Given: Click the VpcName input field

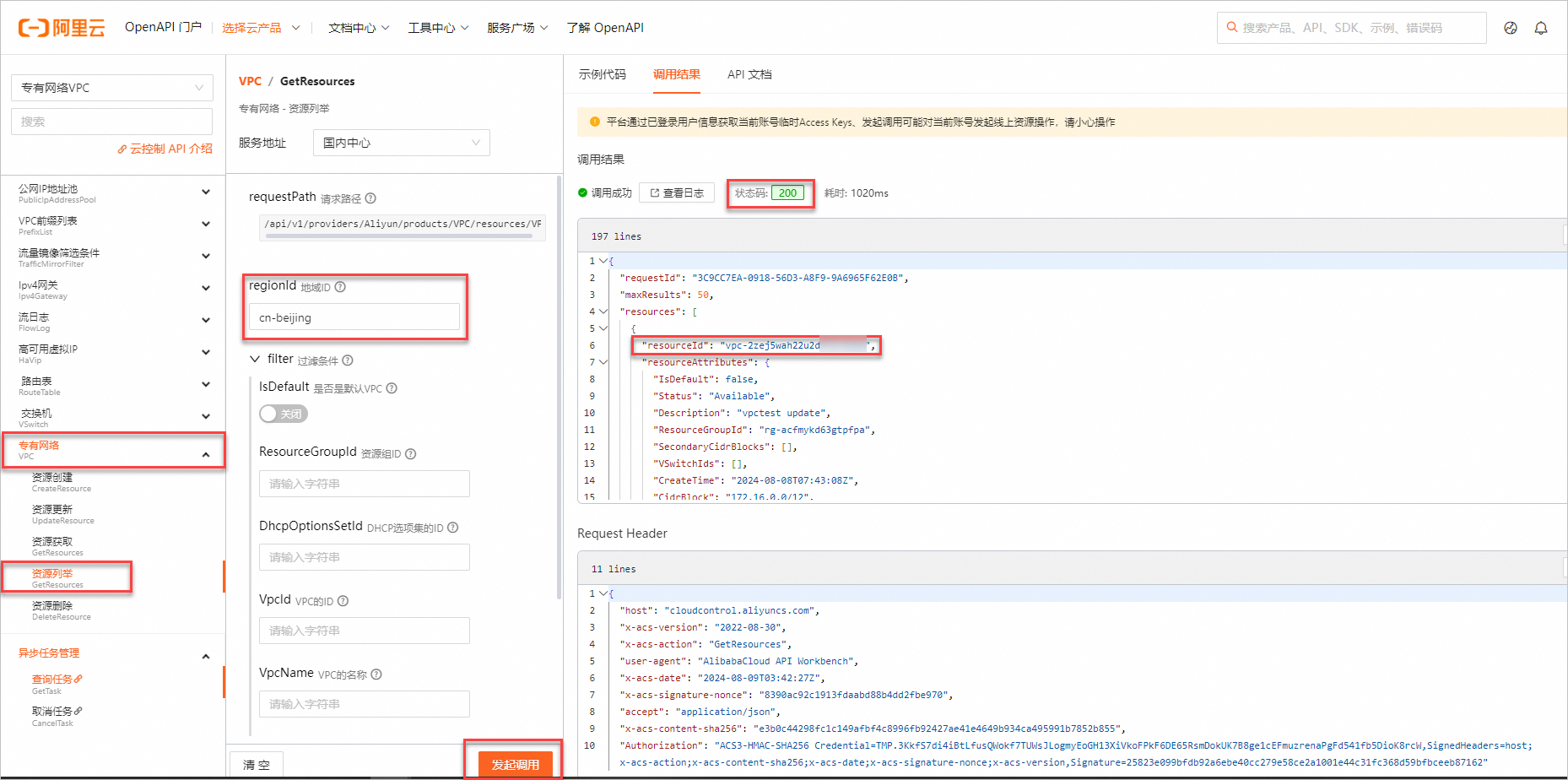Looking at the screenshot, I should click(365, 704).
